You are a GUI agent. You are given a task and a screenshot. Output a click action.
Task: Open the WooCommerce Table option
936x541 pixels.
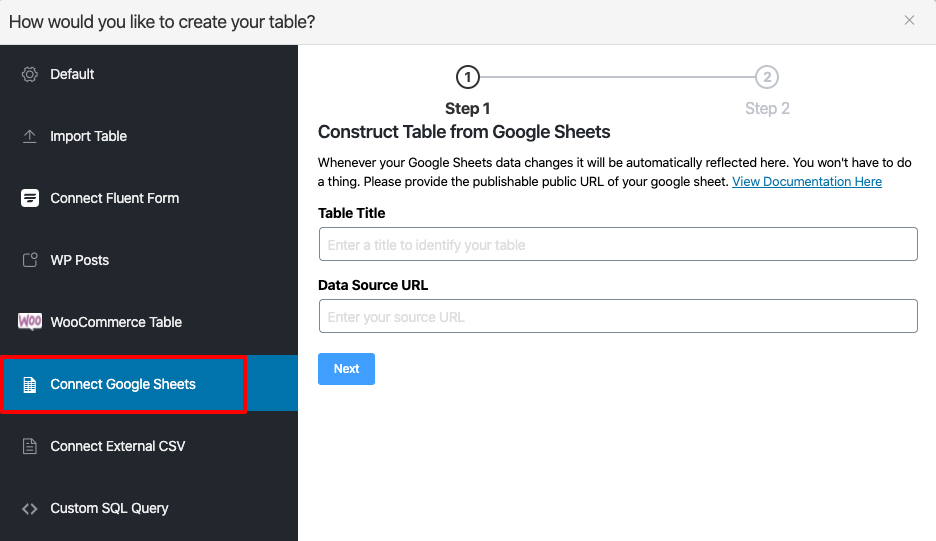tap(116, 322)
